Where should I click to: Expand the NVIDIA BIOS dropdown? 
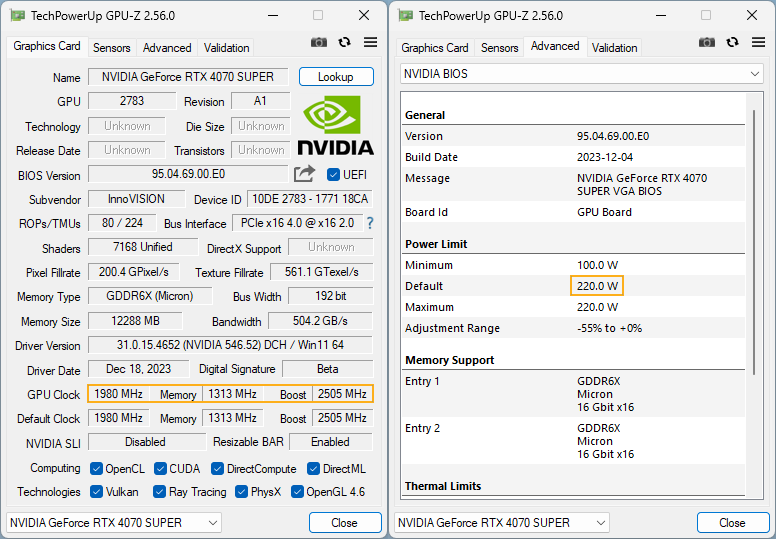pyautogui.click(x=582, y=74)
